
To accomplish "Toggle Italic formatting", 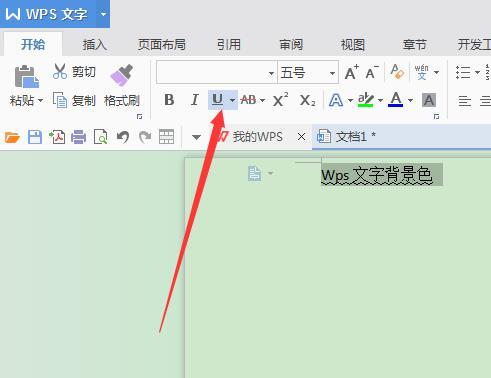I will point(194,100).
